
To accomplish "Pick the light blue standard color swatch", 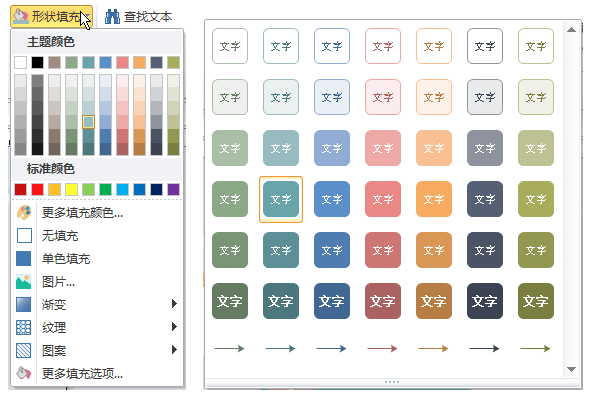I will 122,189.
